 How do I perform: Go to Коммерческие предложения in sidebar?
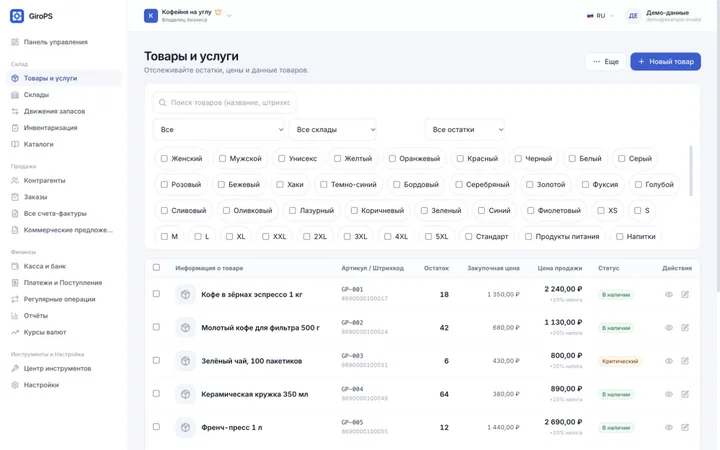click(x=64, y=230)
